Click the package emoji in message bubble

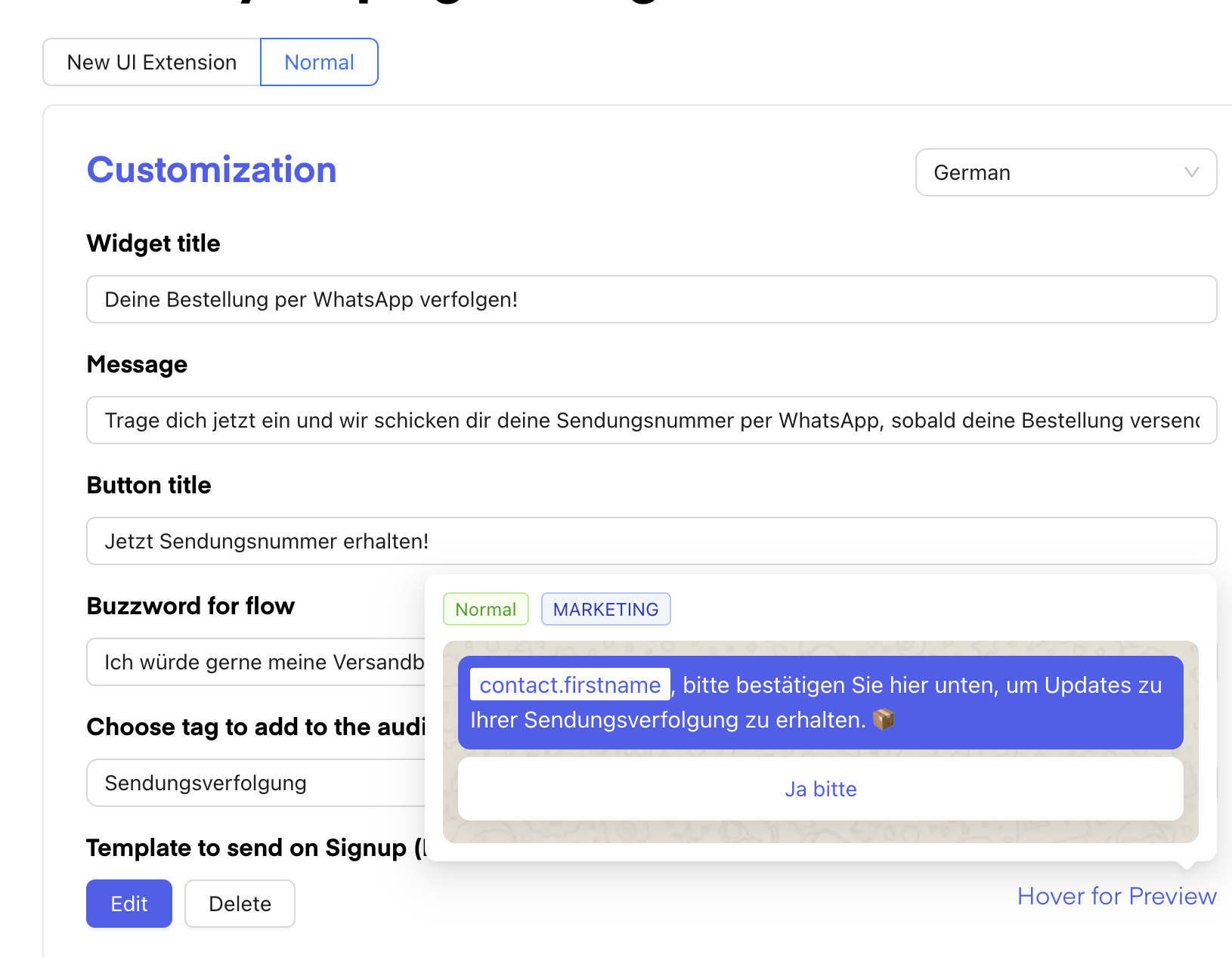click(x=884, y=719)
